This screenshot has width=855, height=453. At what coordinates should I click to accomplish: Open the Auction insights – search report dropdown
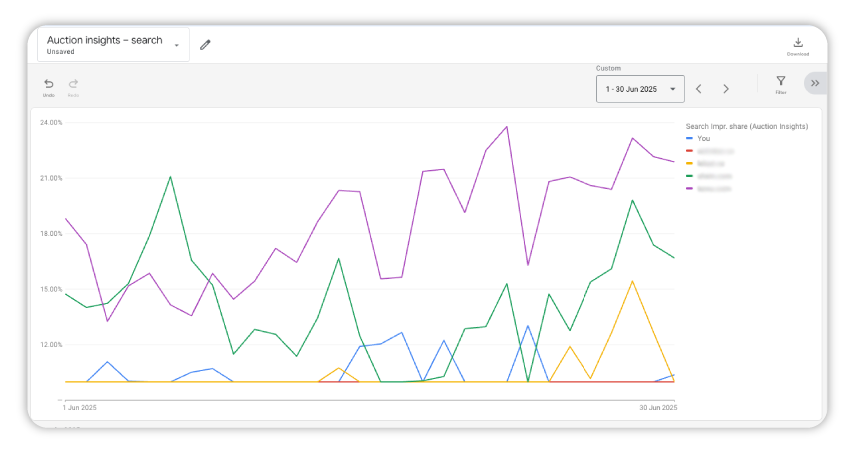(x=113, y=45)
